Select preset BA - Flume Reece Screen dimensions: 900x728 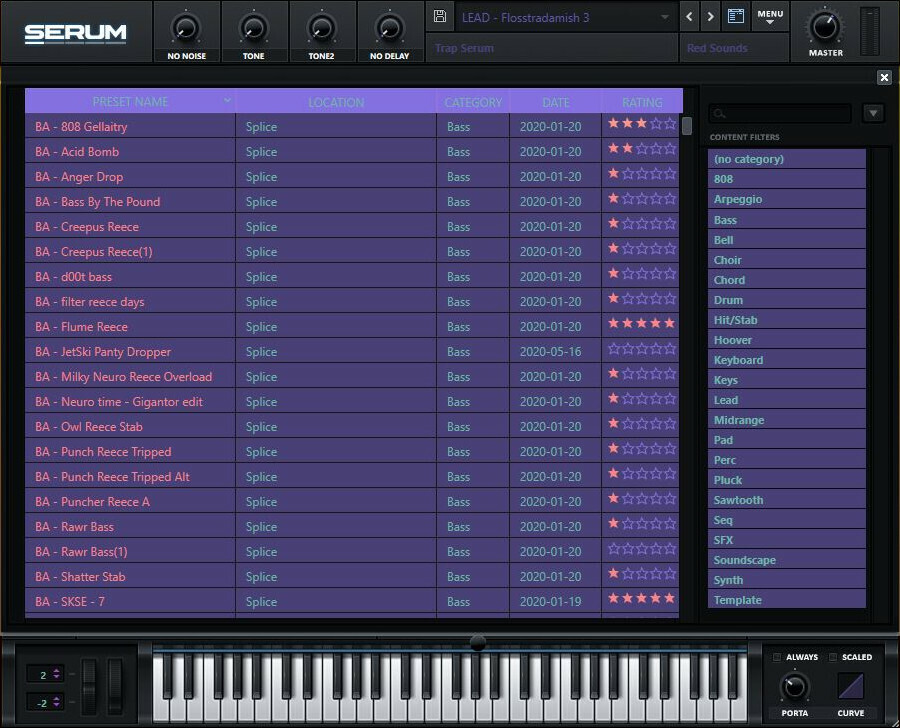[130, 327]
